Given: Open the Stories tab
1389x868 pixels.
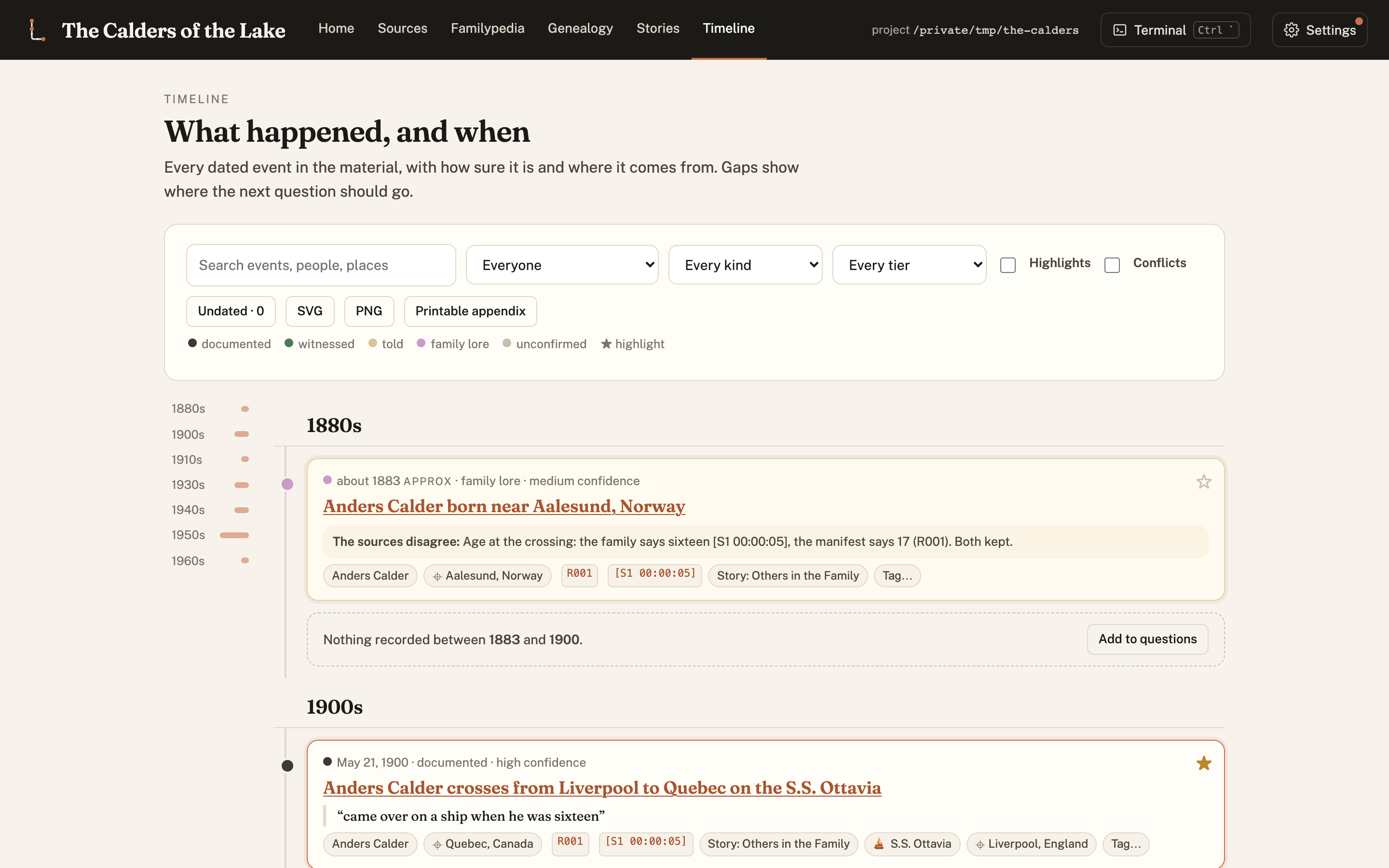Looking at the screenshot, I should click(x=658, y=29).
